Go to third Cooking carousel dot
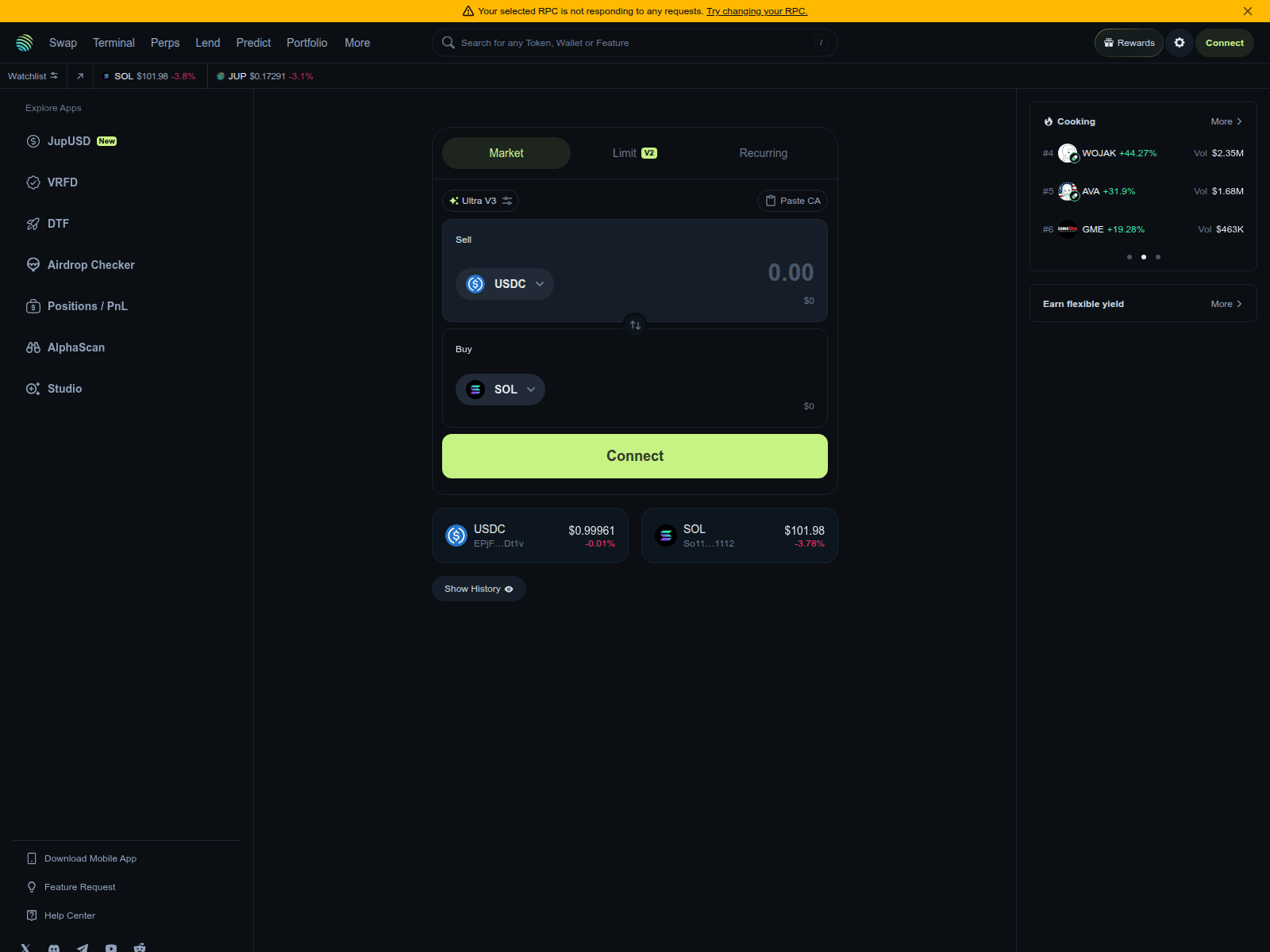 click(1158, 257)
